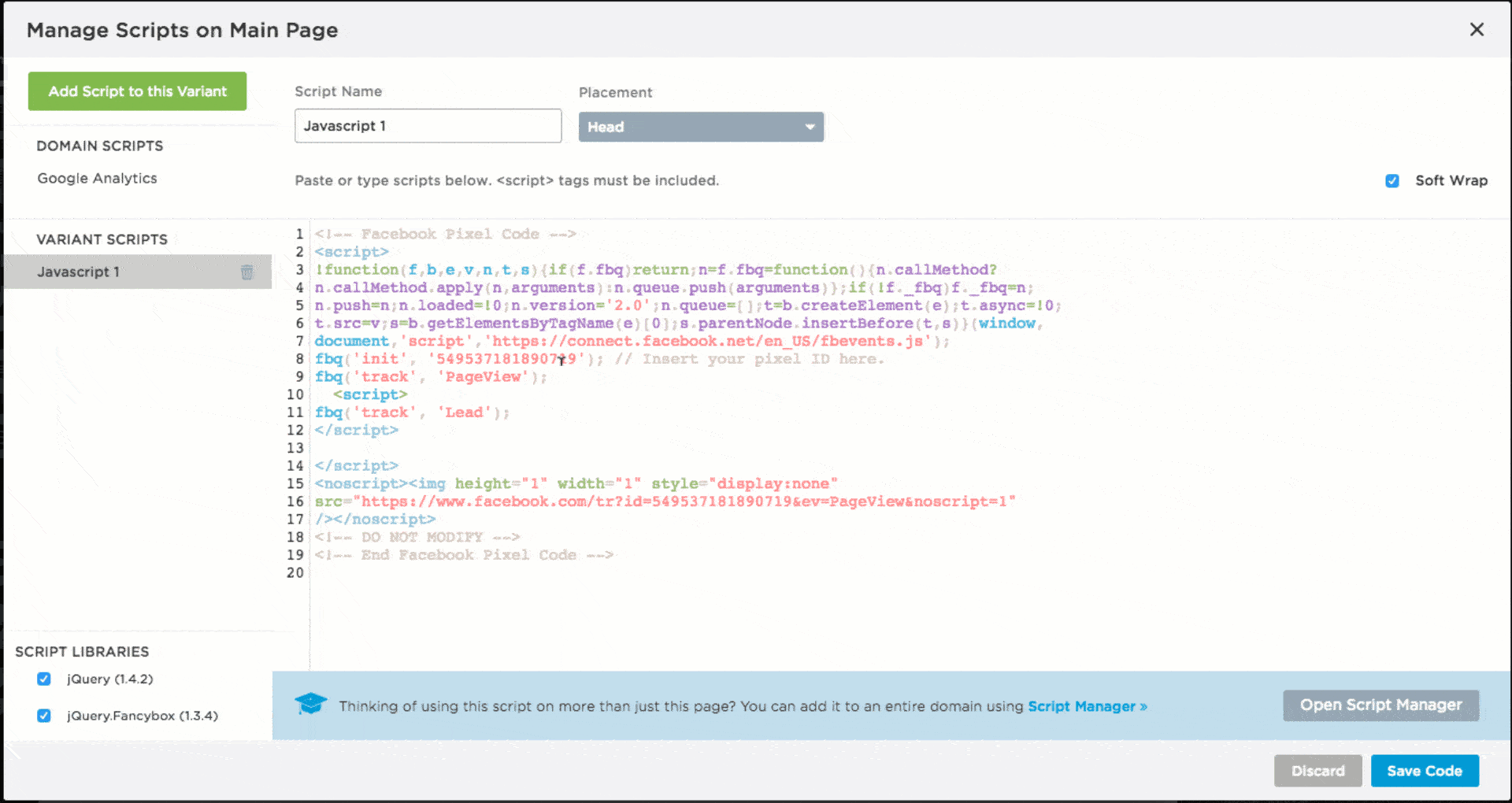Open the Placement dropdown showing Head
Image resolution: width=1512 pixels, height=803 pixels.
pyautogui.click(x=701, y=127)
